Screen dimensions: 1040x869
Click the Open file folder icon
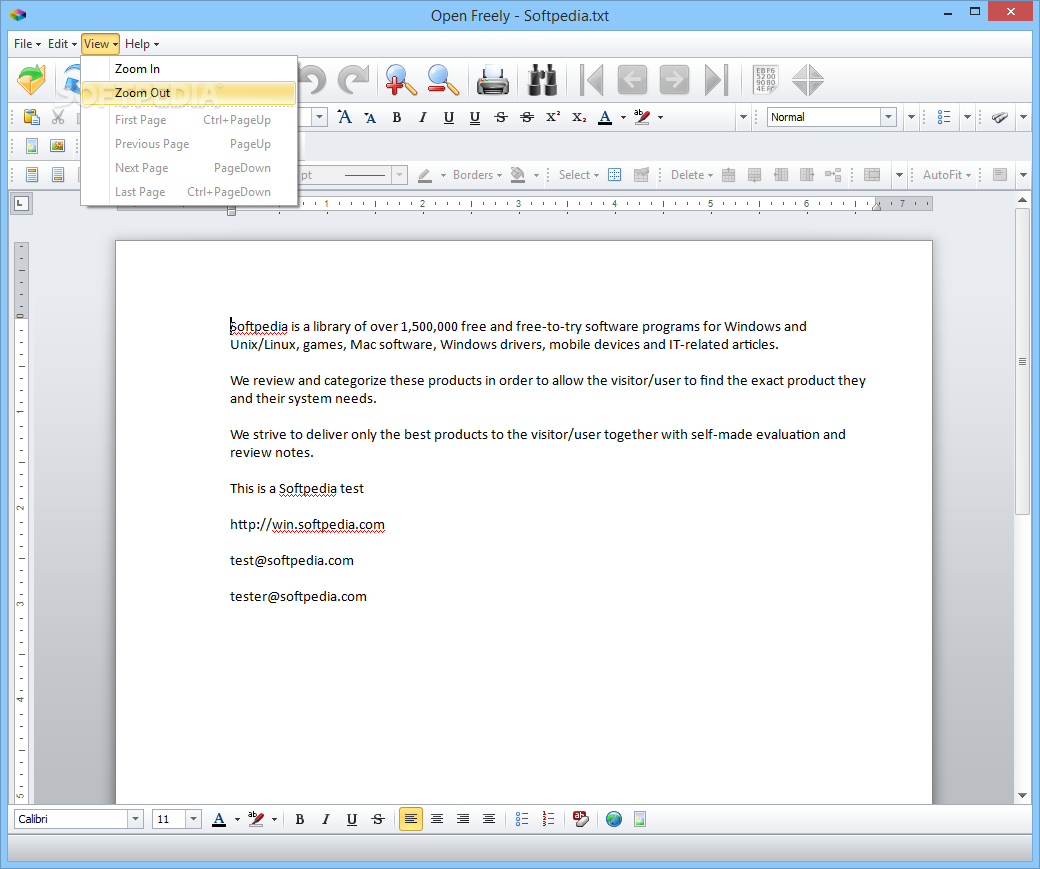pos(31,80)
